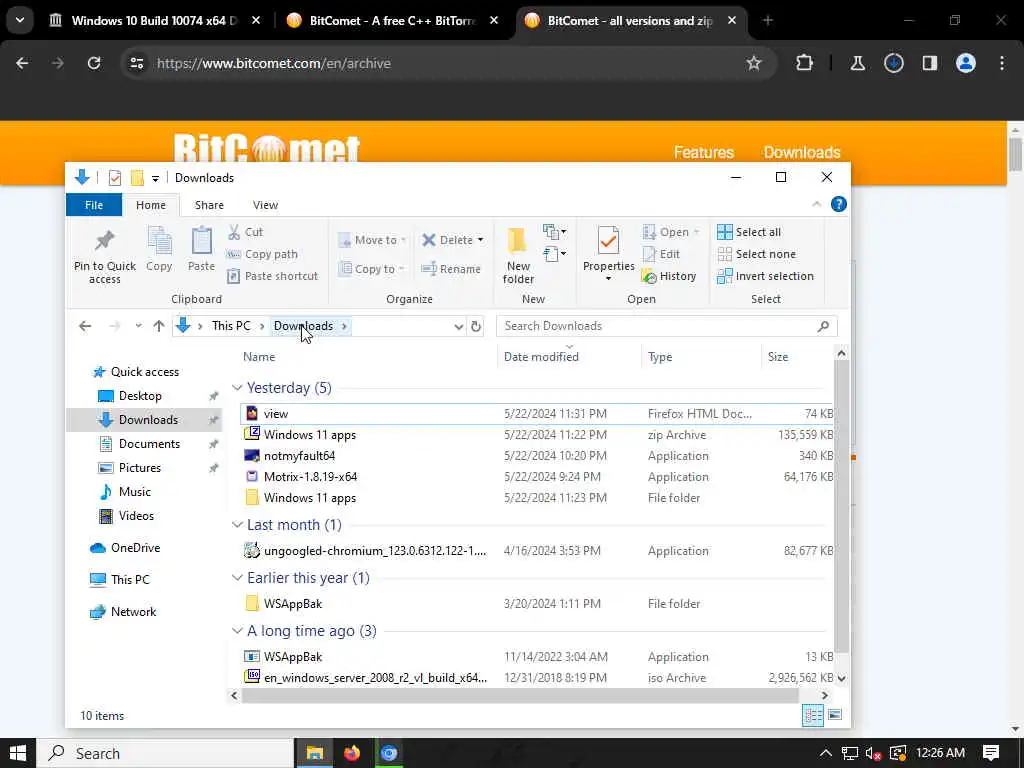
Task: Switch to View ribbon tab
Action: point(265,205)
